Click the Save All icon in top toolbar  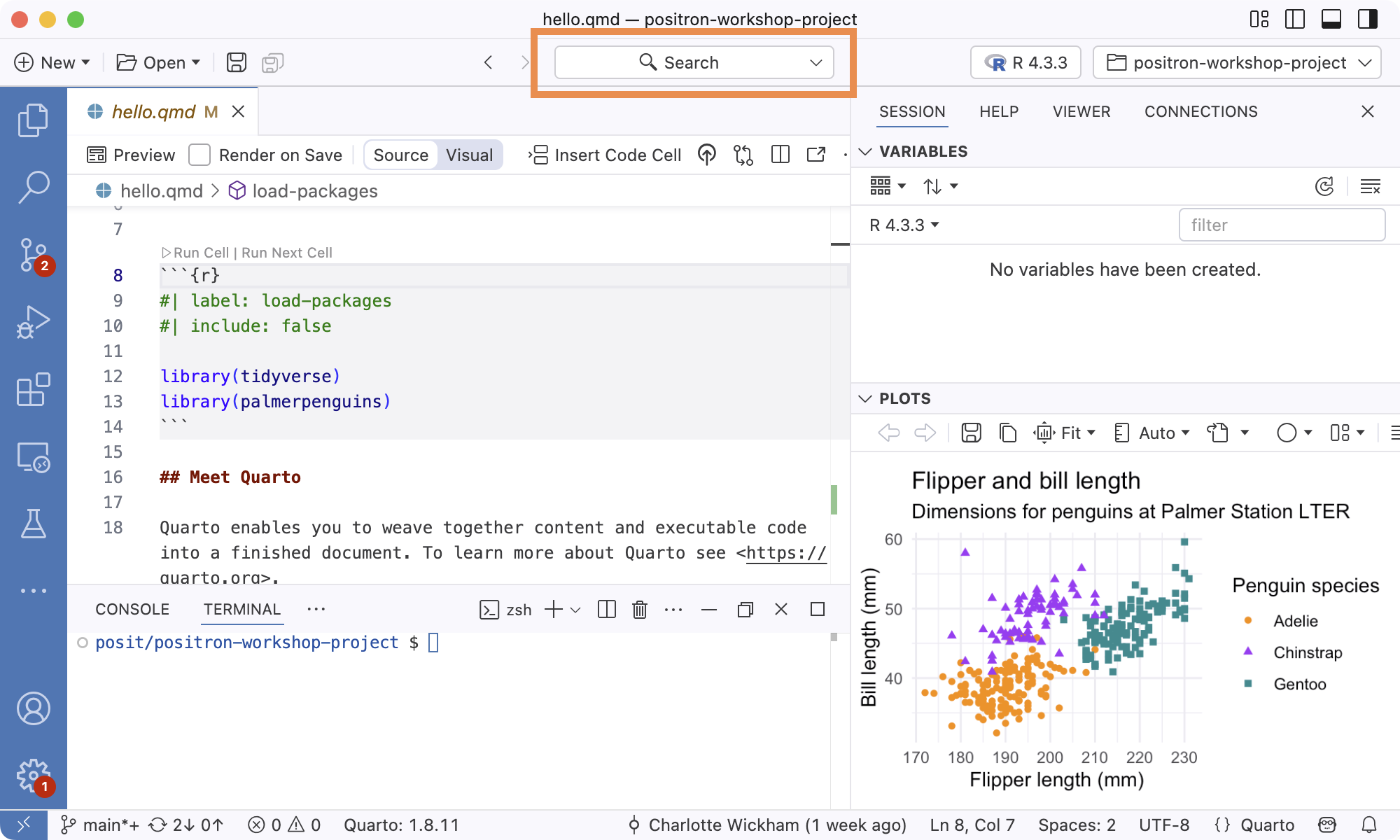click(272, 63)
